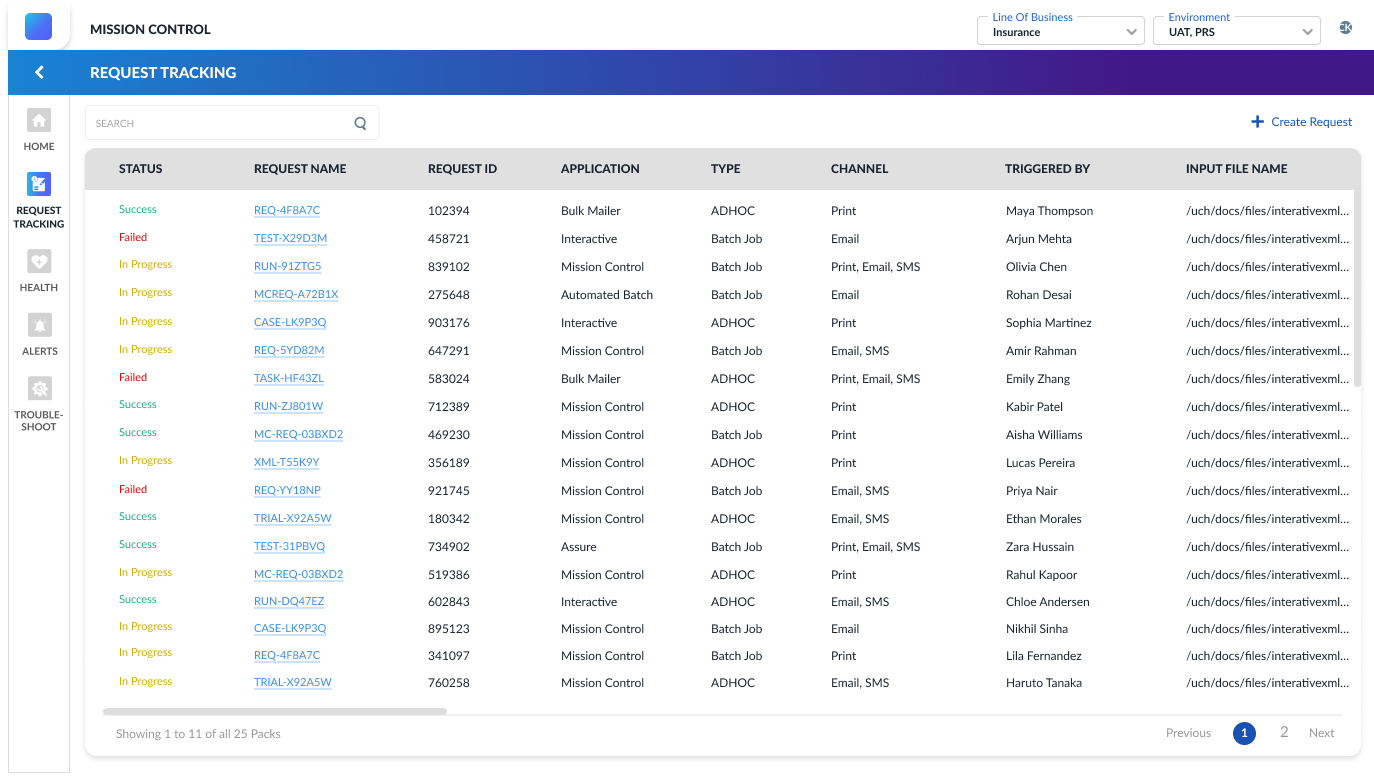Click the Alerts bell icon

tap(39, 325)
